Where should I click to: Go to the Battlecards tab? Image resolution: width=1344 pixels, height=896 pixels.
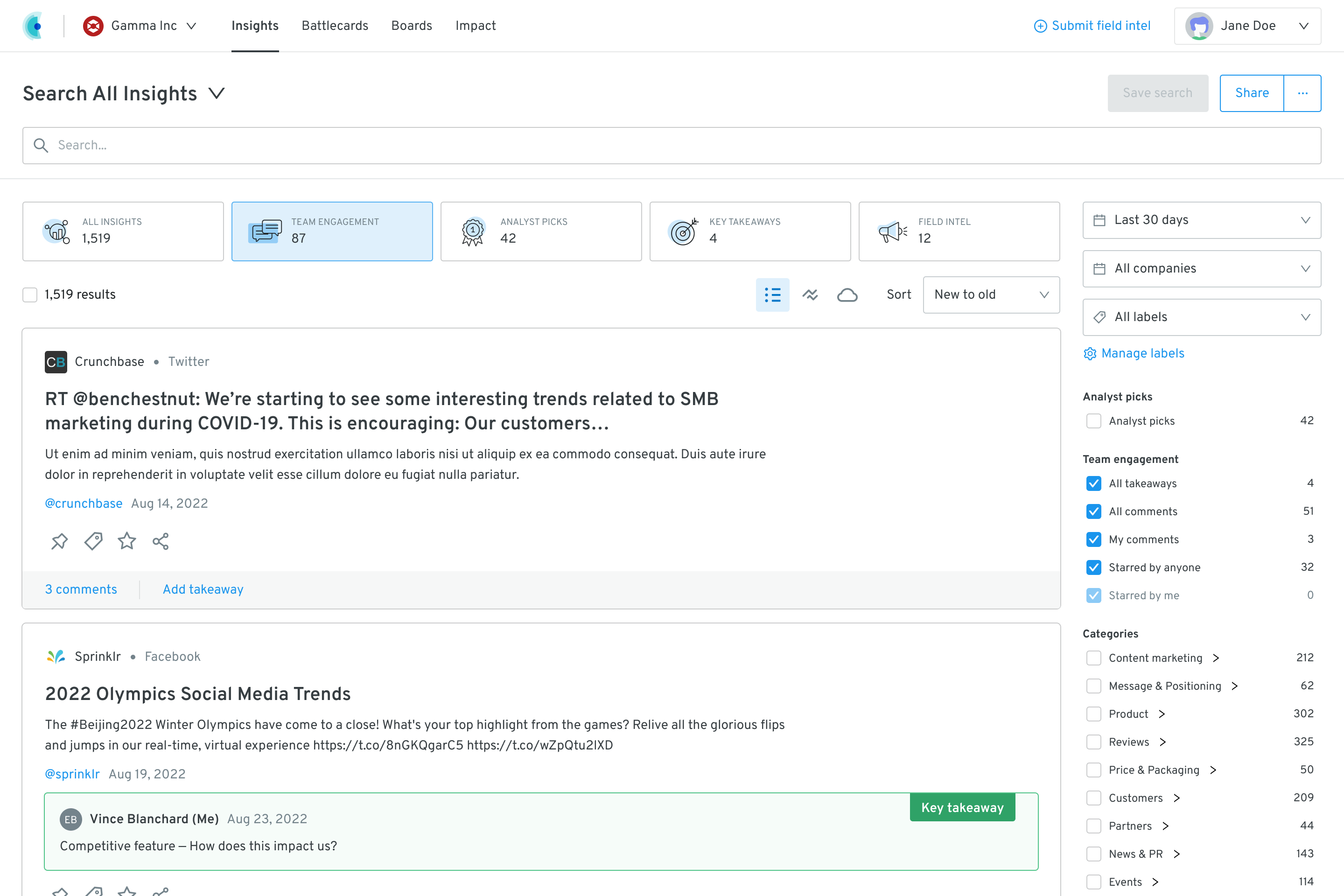[x=335, y=26]
